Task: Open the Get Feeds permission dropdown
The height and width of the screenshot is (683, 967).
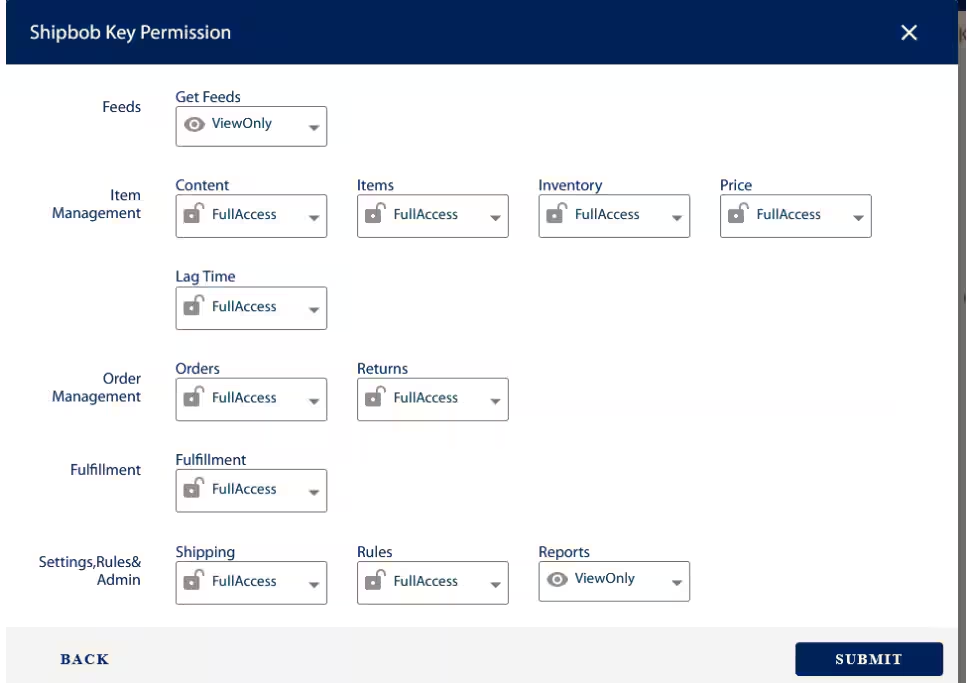Action: tap(314, 127)
